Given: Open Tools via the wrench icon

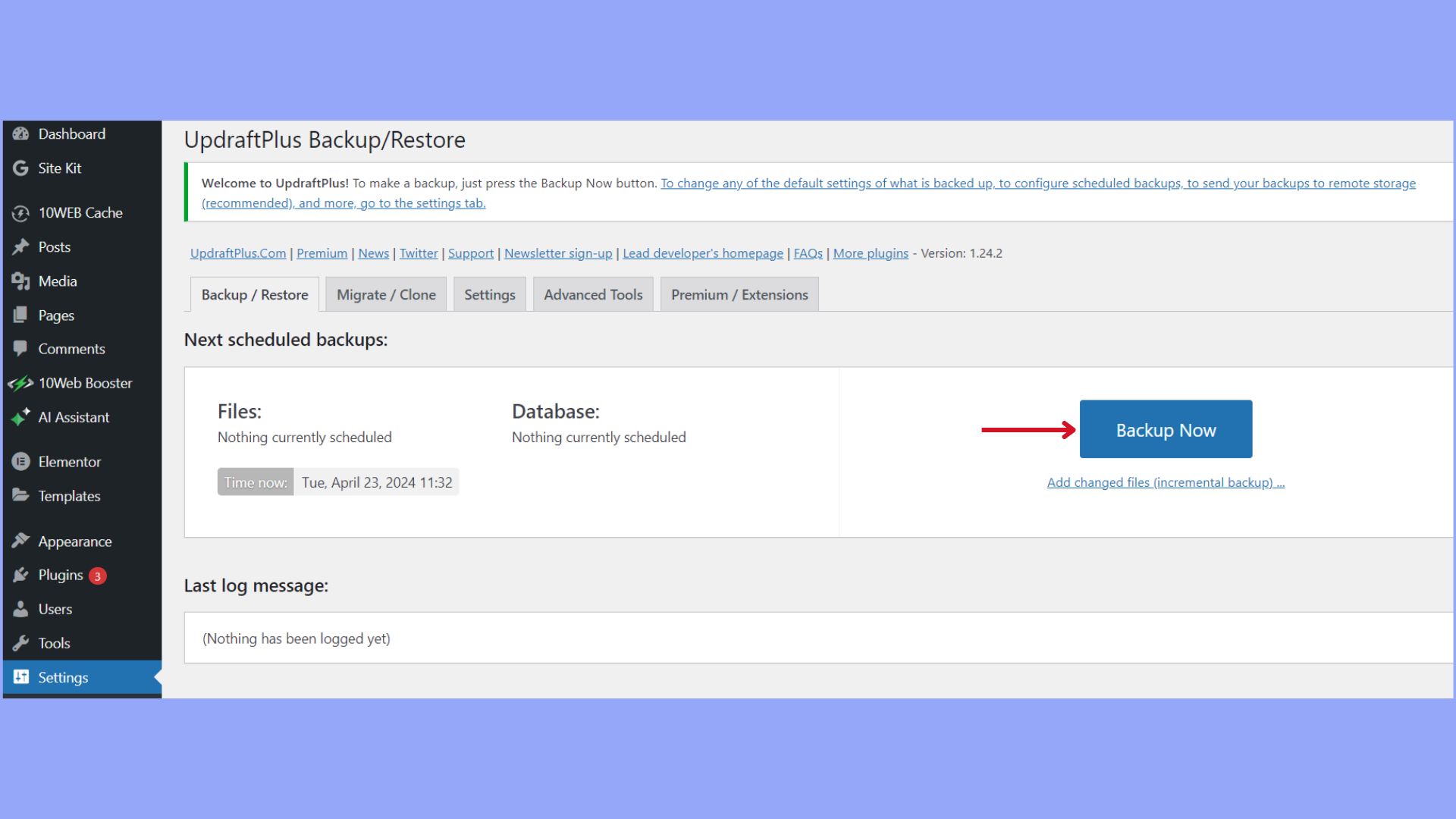Looking at the screenshot, I should (21, 642).
